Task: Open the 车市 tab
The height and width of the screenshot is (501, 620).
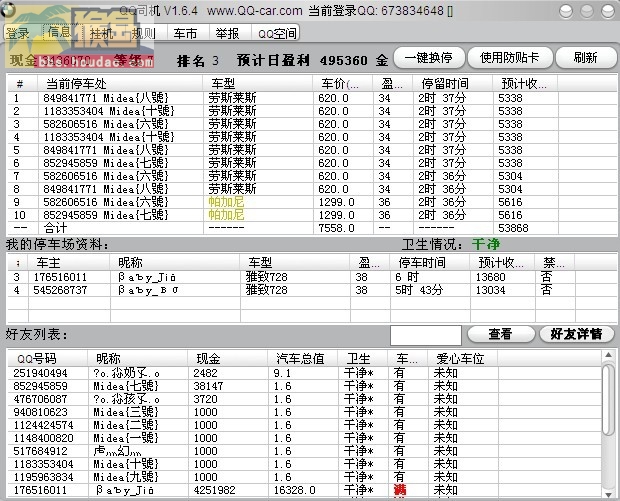Action: pyautogui.click(x=187, y=33)
